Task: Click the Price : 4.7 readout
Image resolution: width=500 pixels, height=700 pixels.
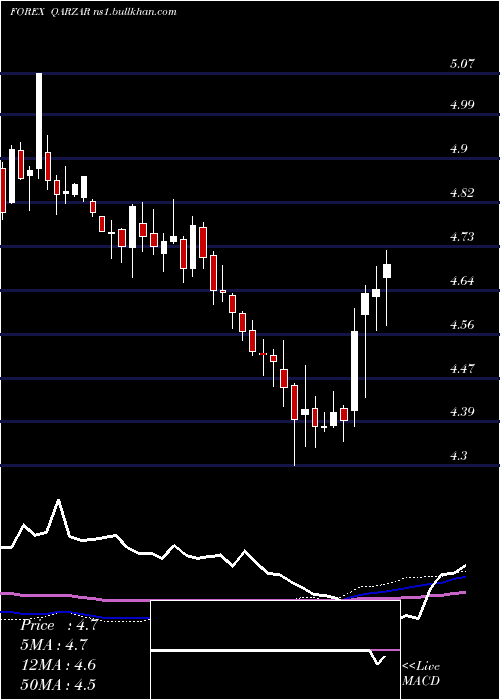Action: point(58,625)
